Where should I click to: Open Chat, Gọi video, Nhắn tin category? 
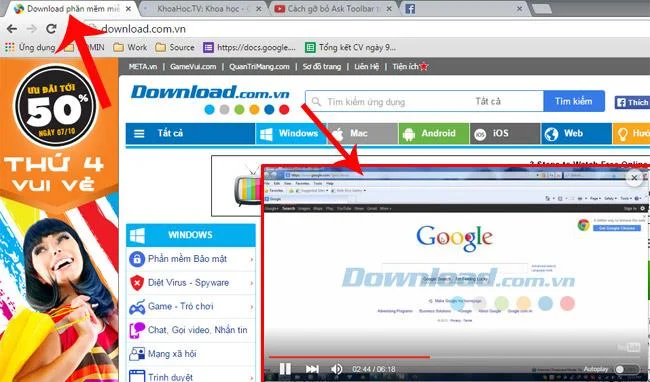point(191,330)
